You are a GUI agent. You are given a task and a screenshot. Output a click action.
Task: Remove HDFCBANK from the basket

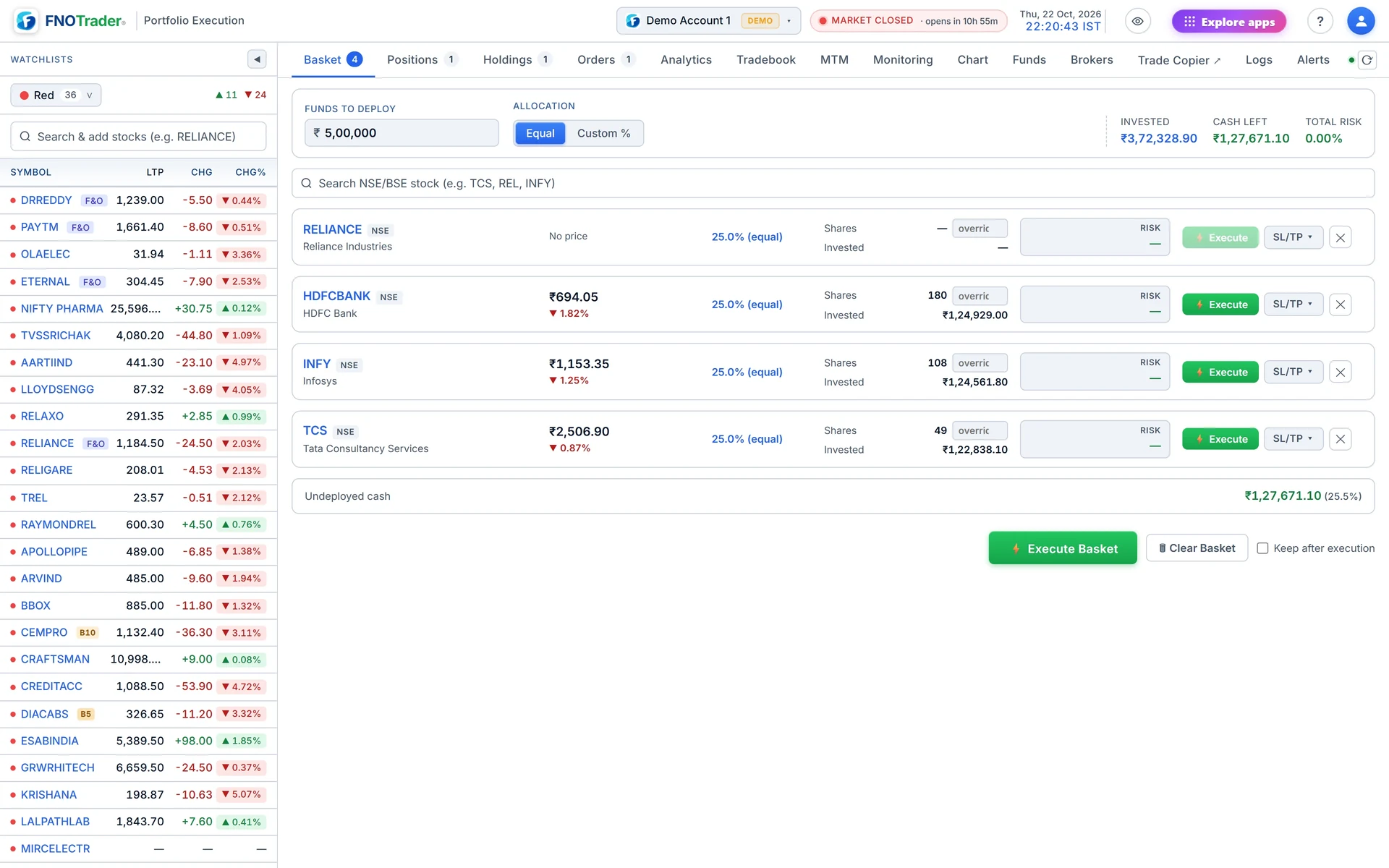coord(1341,305)
